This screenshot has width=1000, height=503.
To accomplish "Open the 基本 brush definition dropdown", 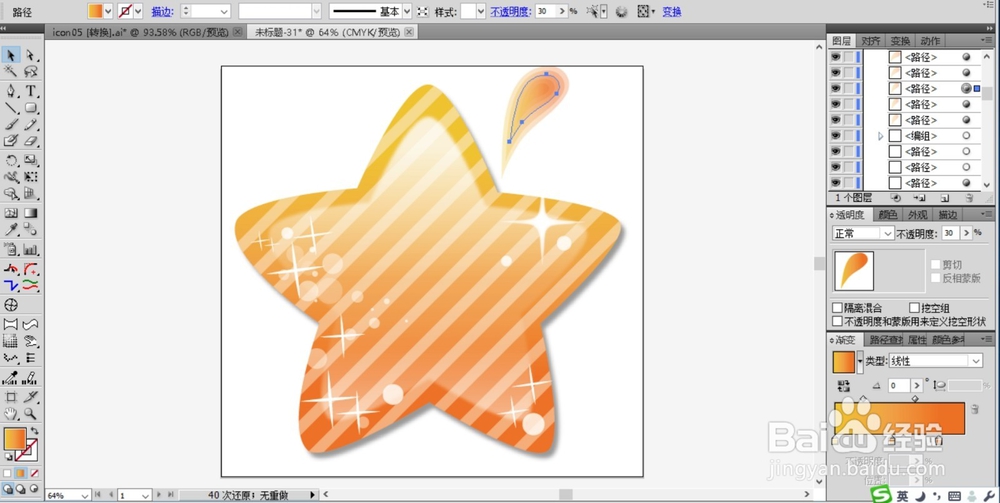I will (x=407, y=11).
